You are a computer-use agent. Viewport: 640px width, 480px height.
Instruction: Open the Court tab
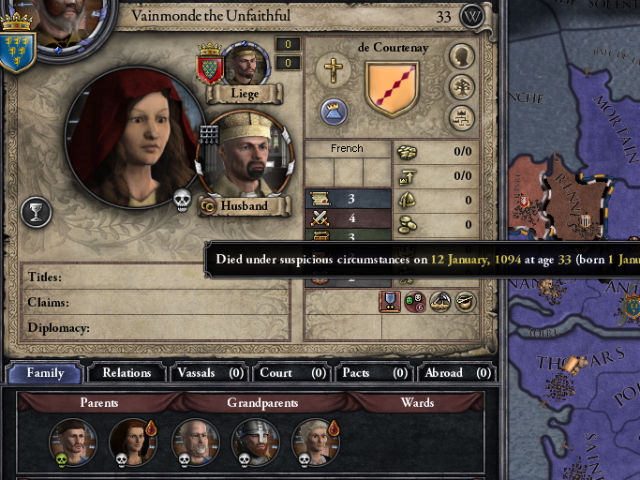point(292,373)
